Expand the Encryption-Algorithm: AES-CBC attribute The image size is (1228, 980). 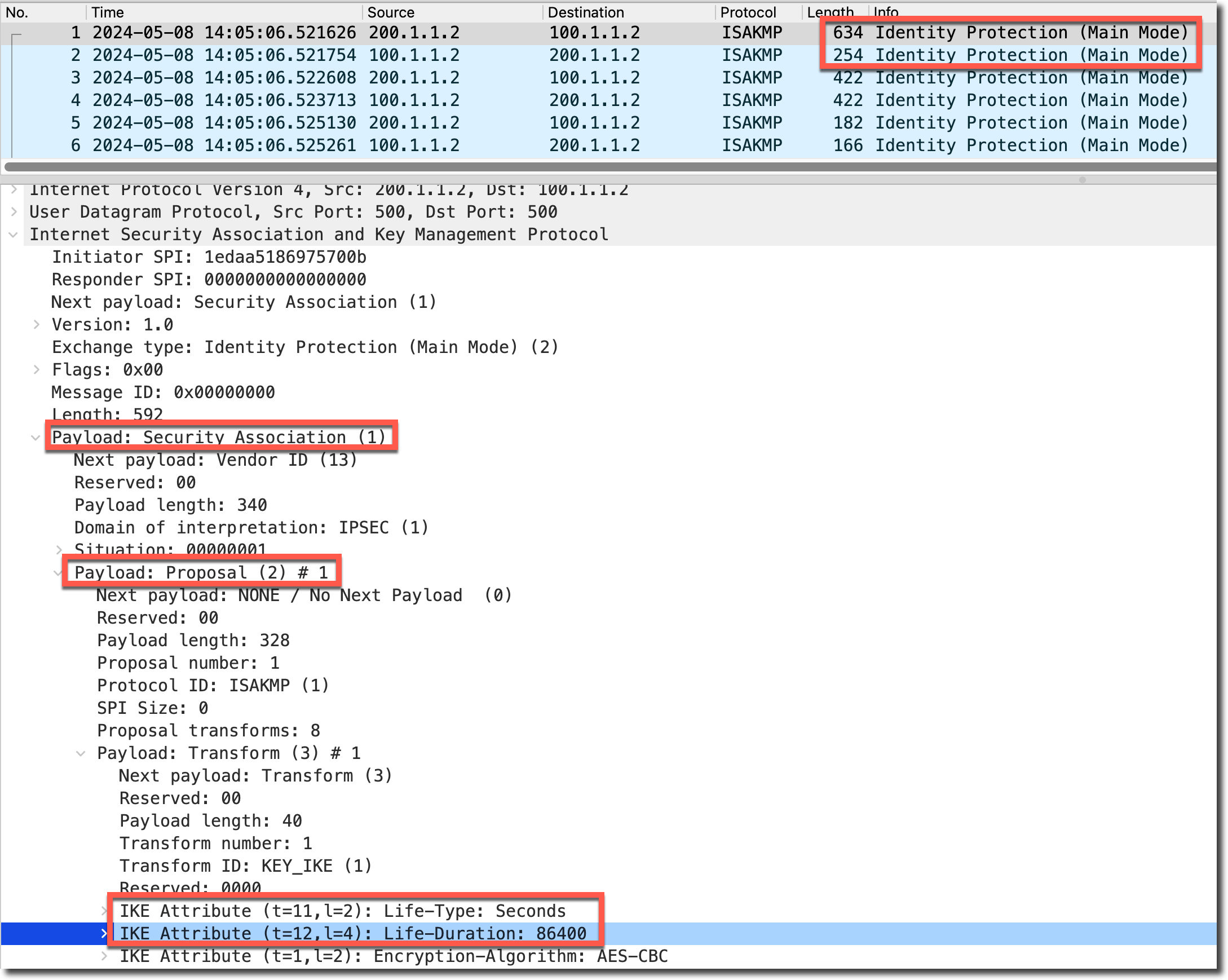click(x=104, y=956)
